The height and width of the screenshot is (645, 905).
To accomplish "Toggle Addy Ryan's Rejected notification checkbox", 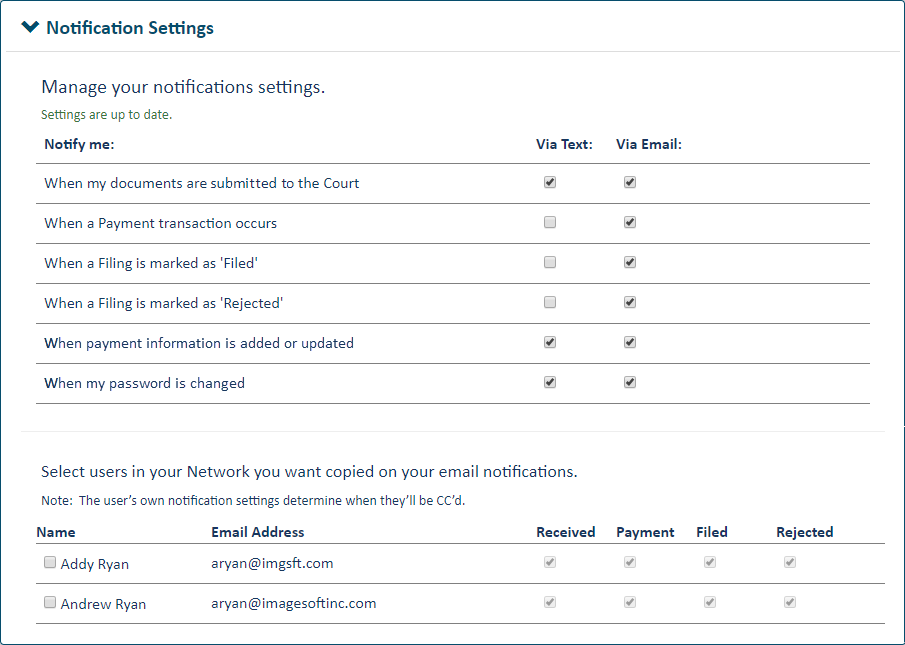I will point(789,562).
